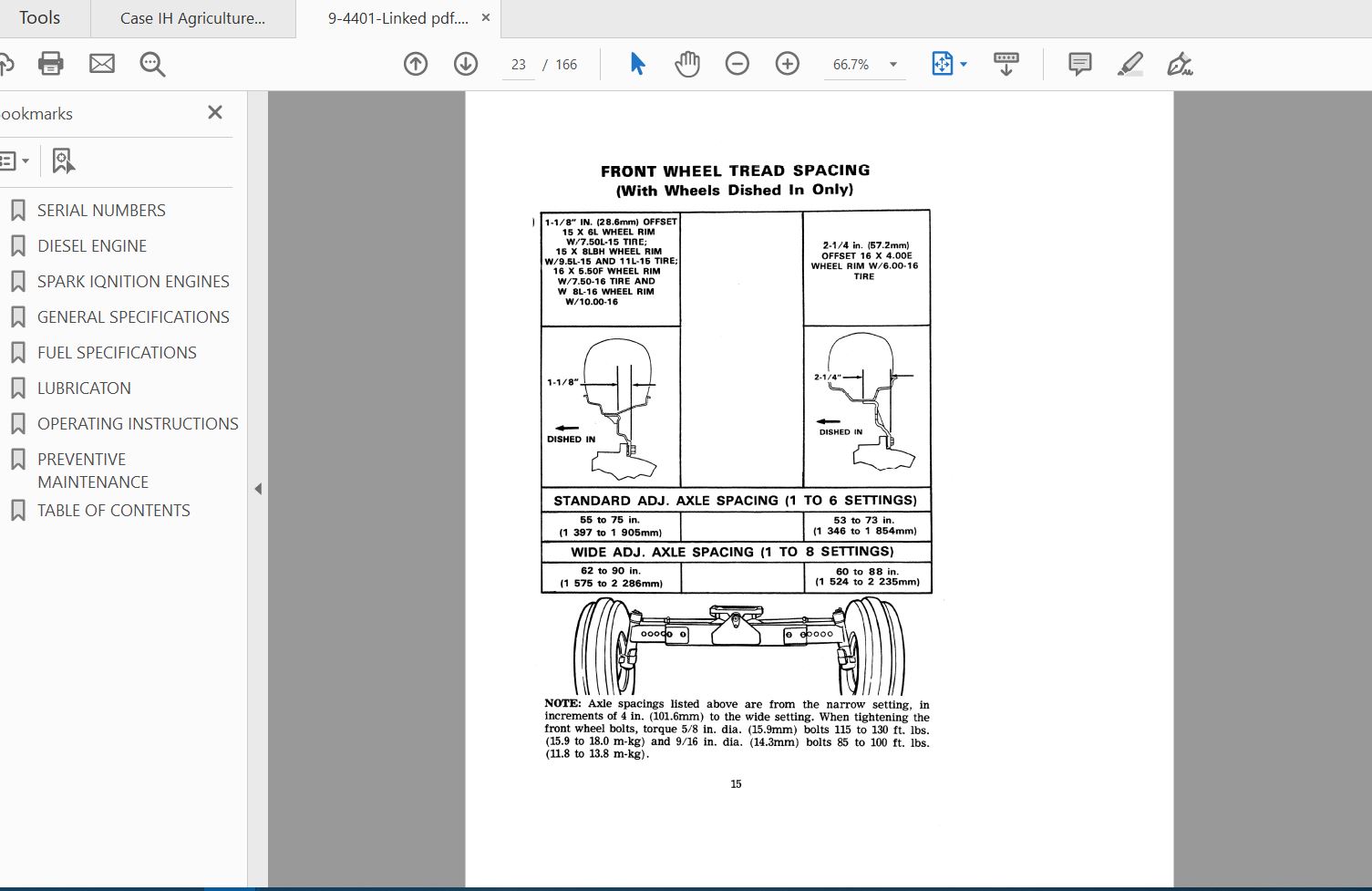Click the scrolling mode keyboard icon
This screenshot has height=891, width=1372.
[1006, 64]
